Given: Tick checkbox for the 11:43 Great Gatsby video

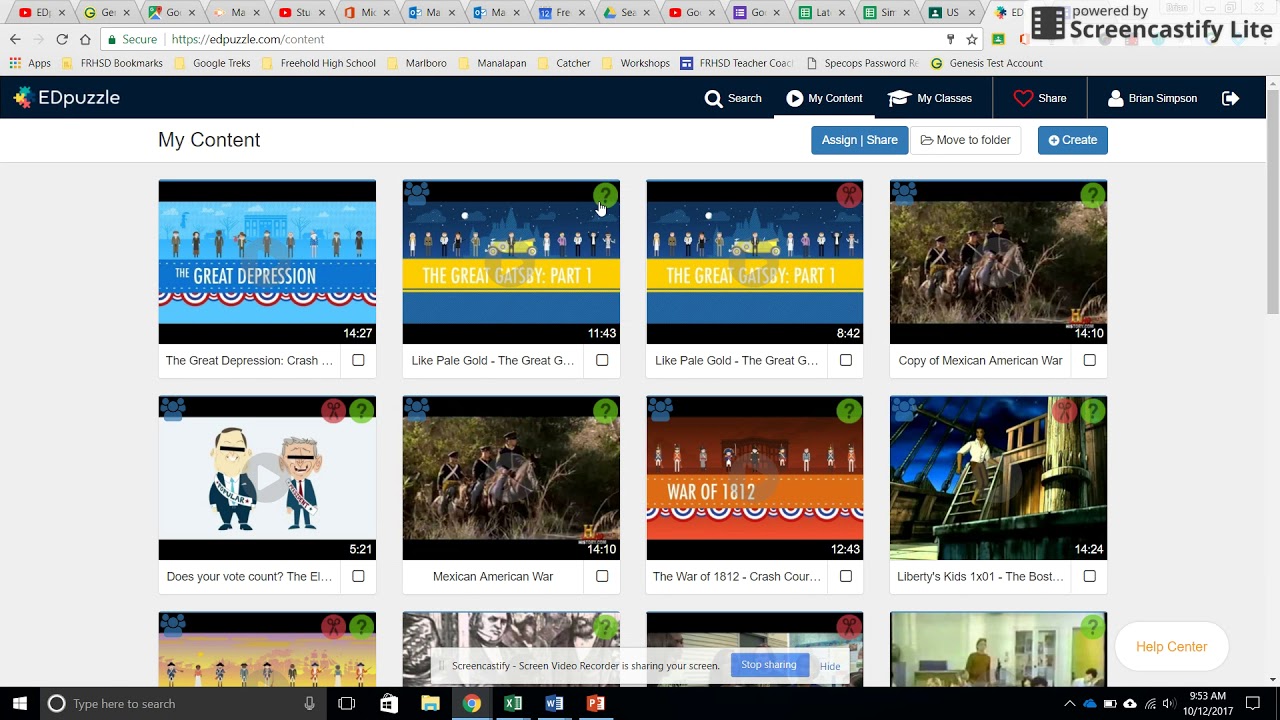Looking at the screenshot, I should click(602, 360).
